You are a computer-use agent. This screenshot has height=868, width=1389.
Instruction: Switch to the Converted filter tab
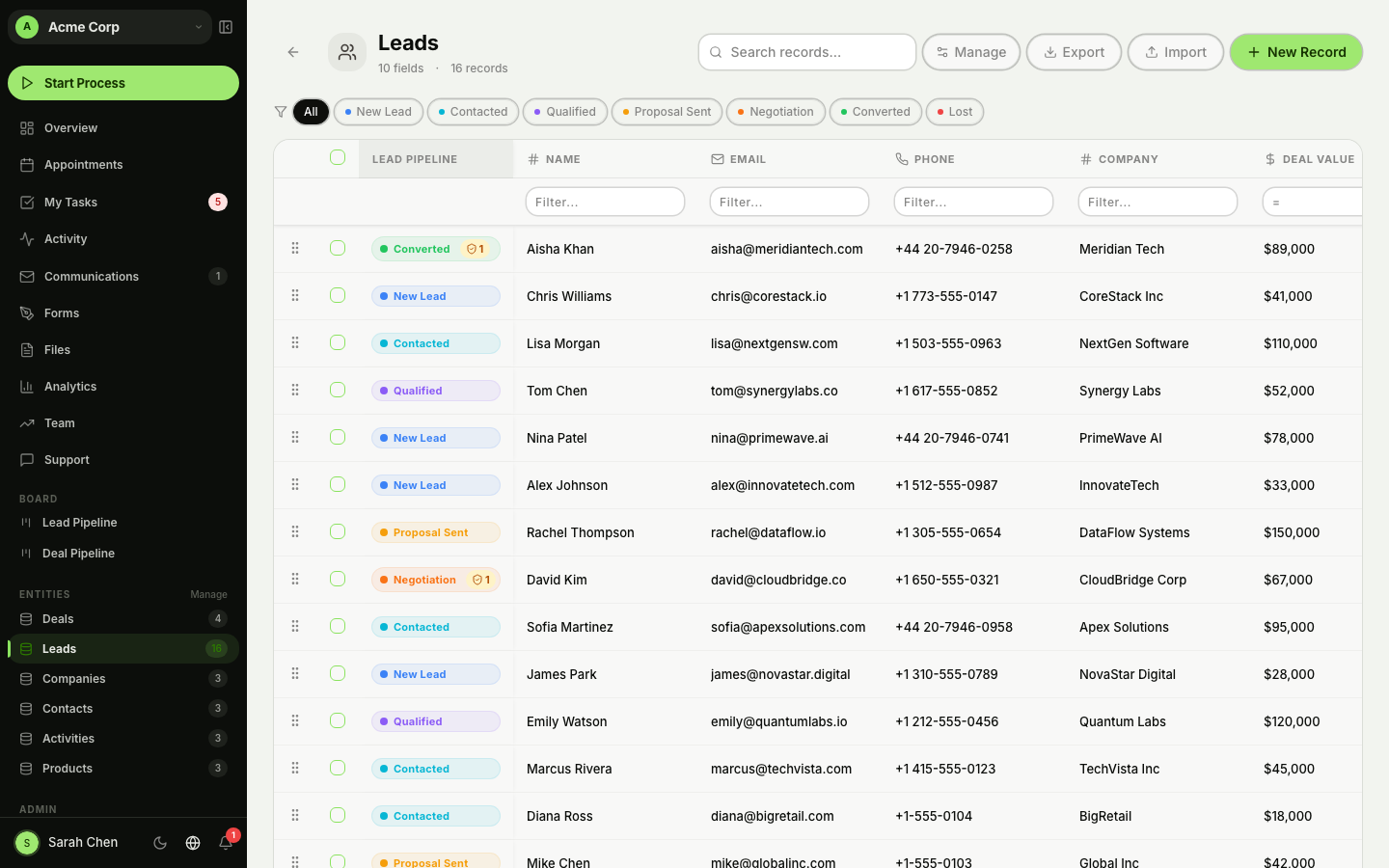(x=875, y=112)
